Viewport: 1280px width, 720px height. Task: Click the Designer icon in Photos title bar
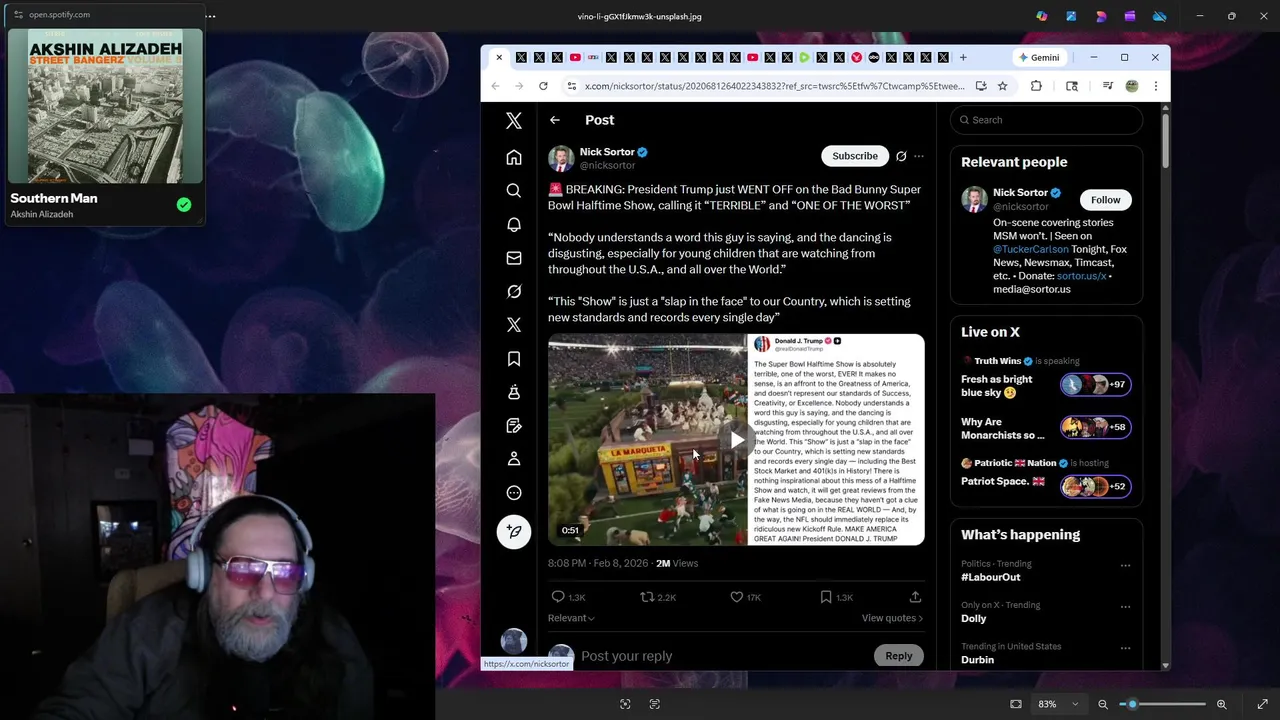[x=1101, y=16]
